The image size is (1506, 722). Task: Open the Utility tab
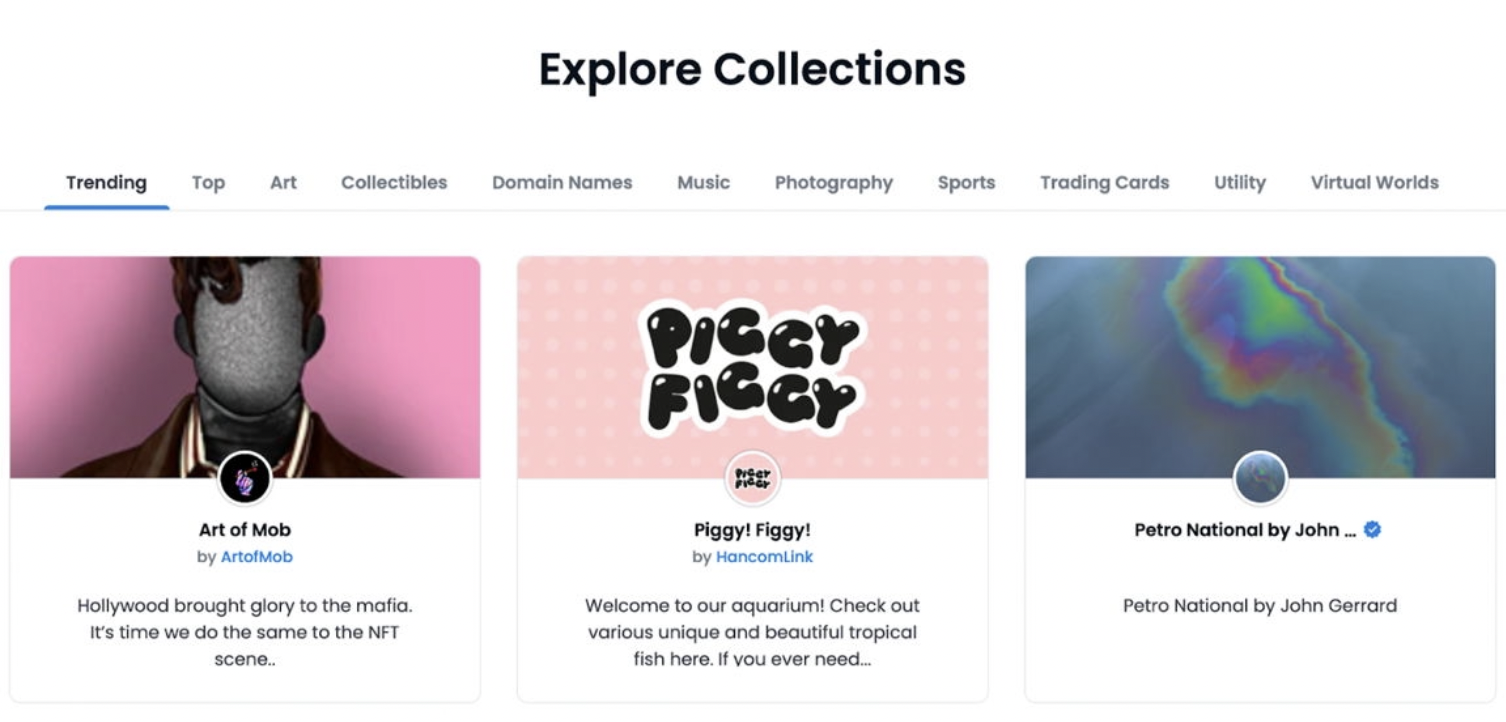point(1239,183)
